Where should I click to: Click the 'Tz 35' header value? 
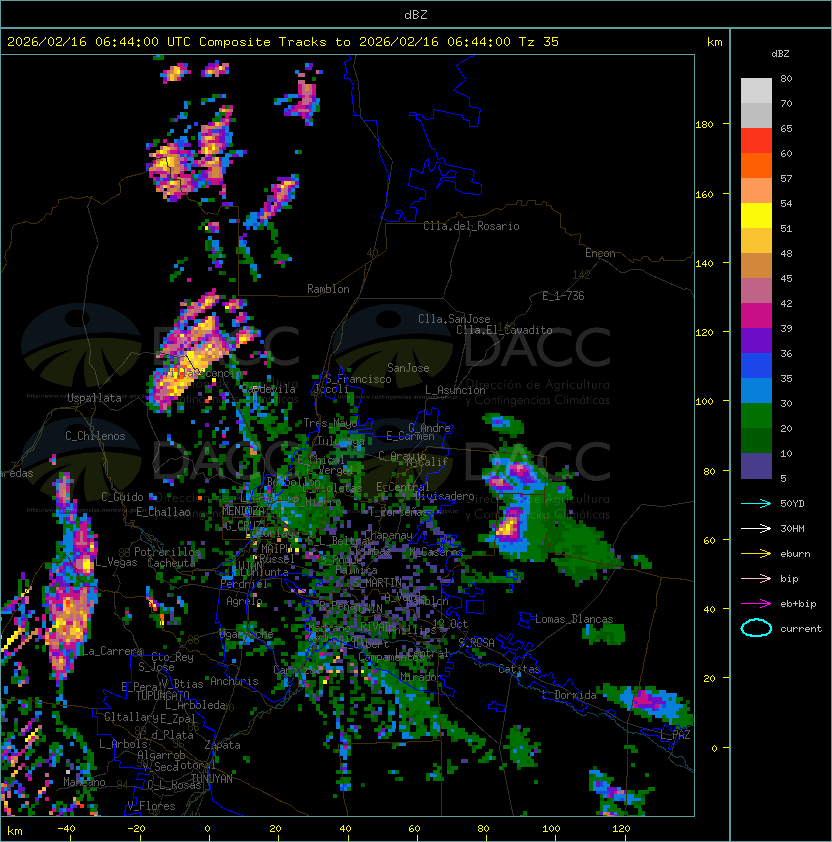click(539, 42)
